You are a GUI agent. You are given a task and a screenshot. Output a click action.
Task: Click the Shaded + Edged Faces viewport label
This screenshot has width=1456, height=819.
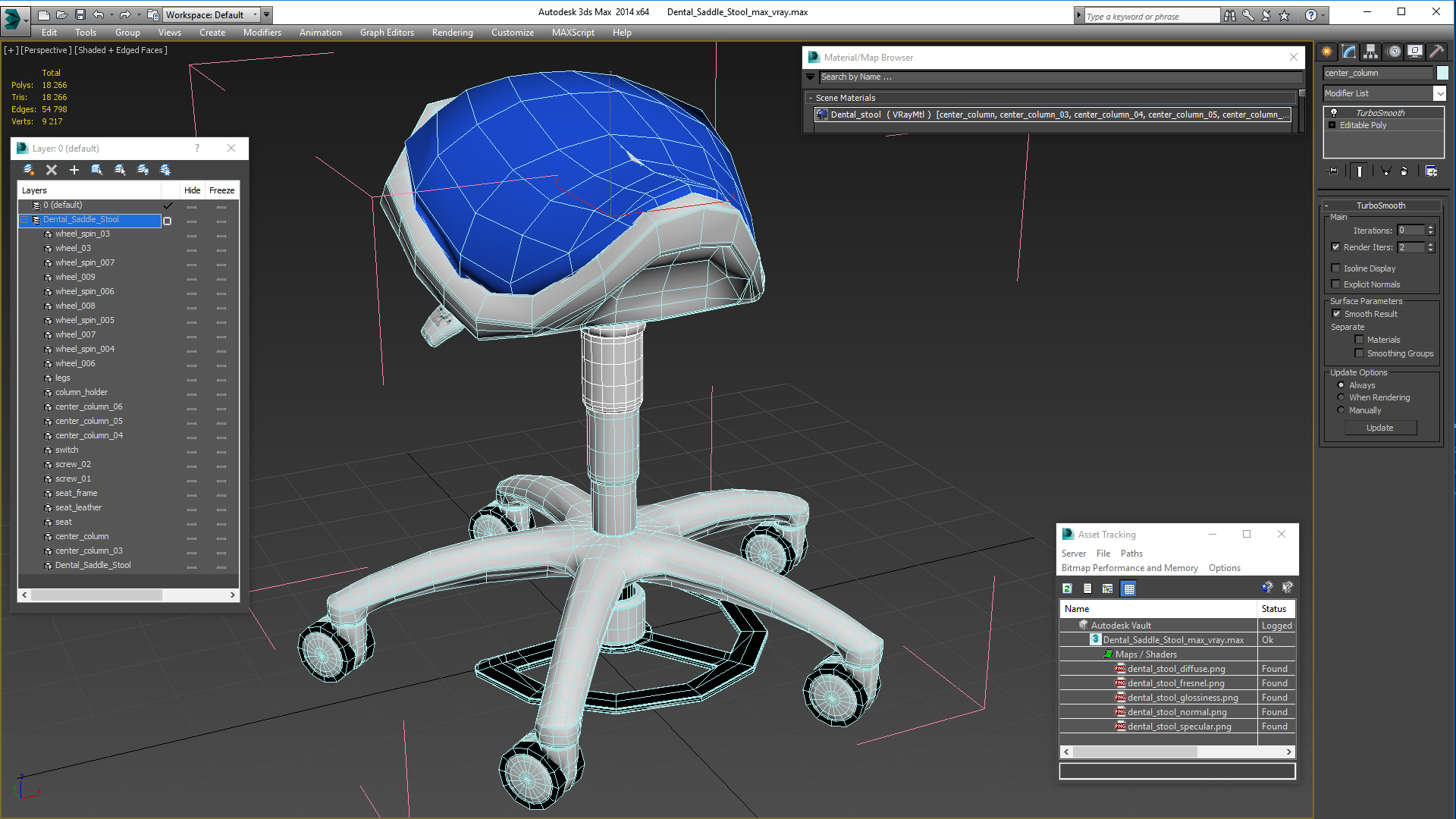click(x=121, y=50)
